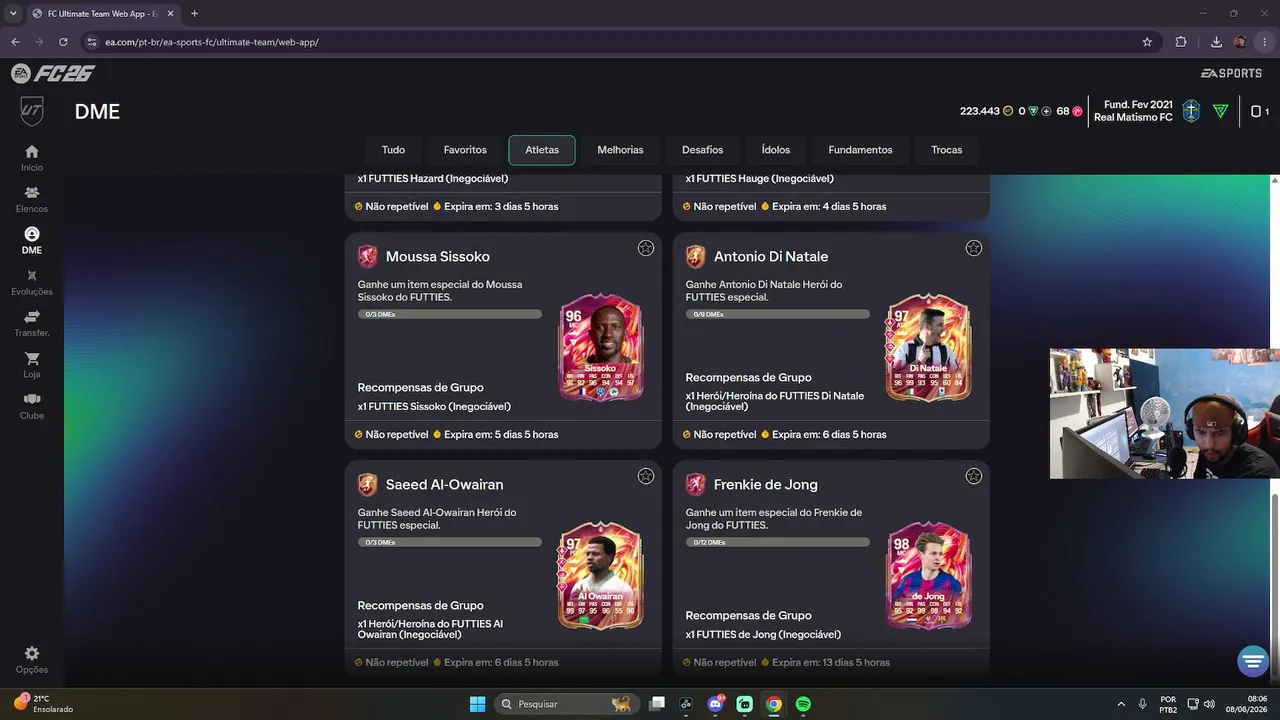1280x720 pixels.
Task: Click de Jong's 0/12 DMEs progress bar
Action: [x=778, y=542]
